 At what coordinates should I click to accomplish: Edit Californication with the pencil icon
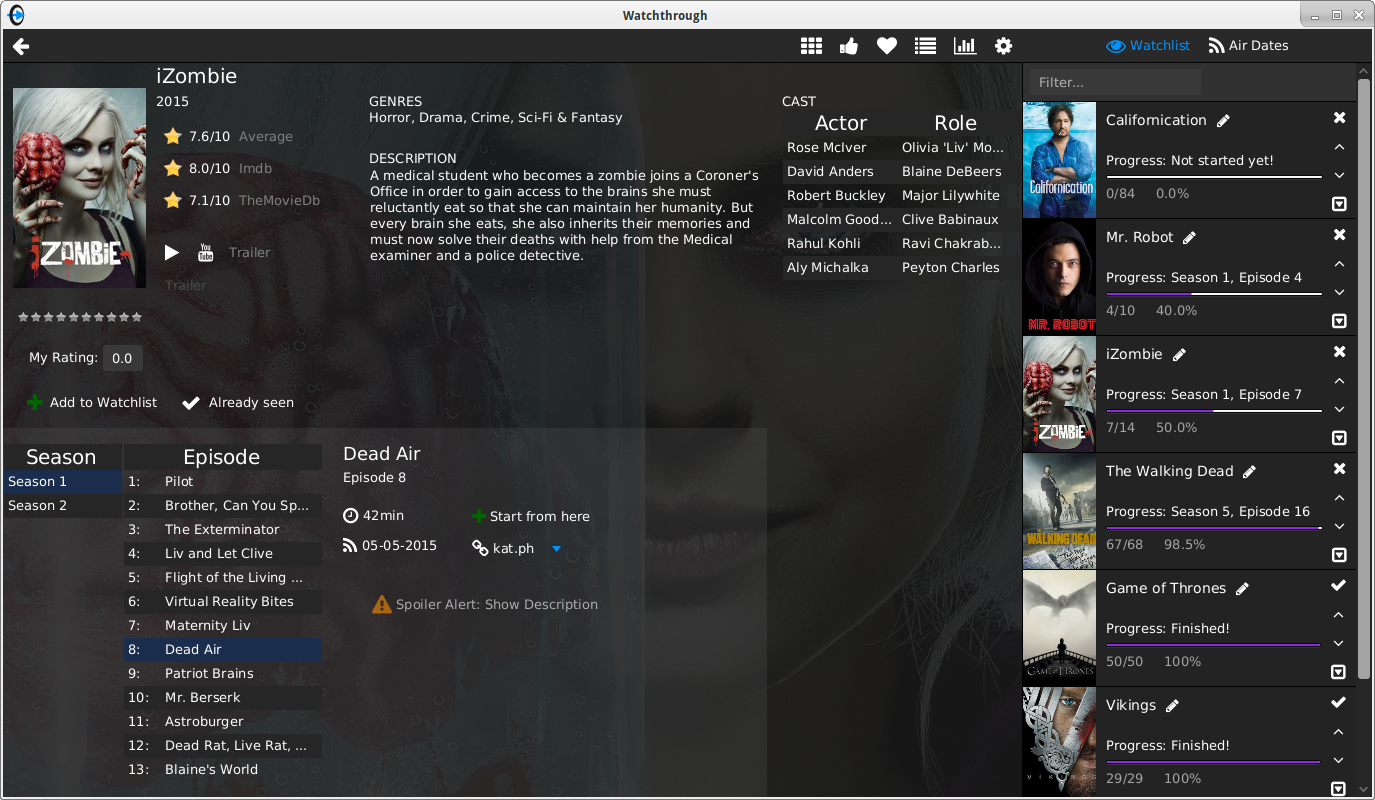point(1223,121)
